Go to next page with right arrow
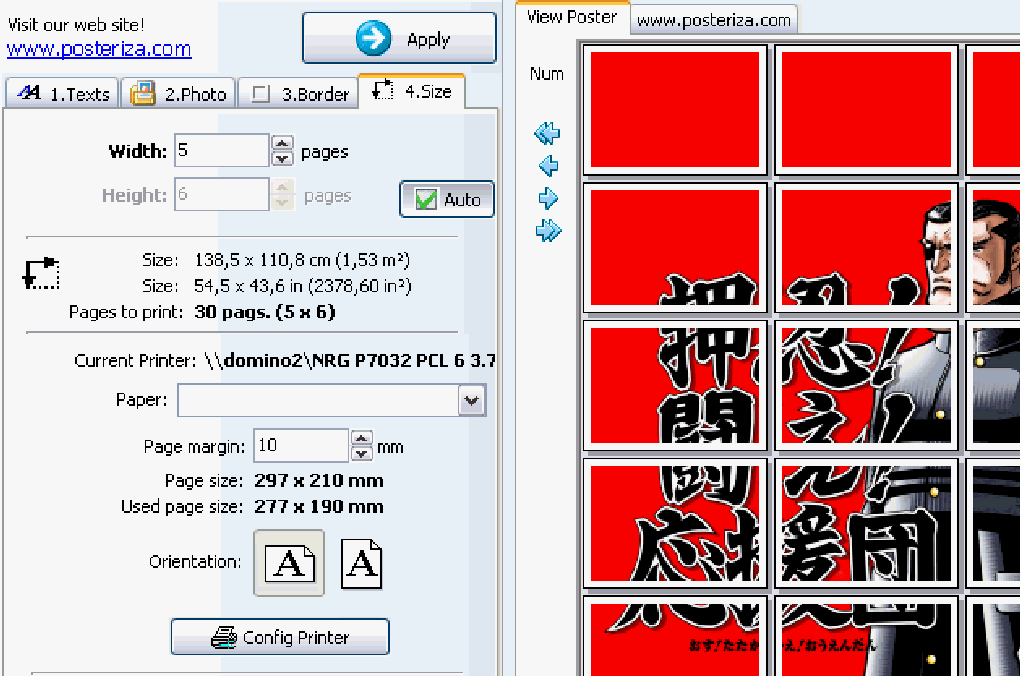The height and width of the screenshot is (676, 1020). click(548, 198)
